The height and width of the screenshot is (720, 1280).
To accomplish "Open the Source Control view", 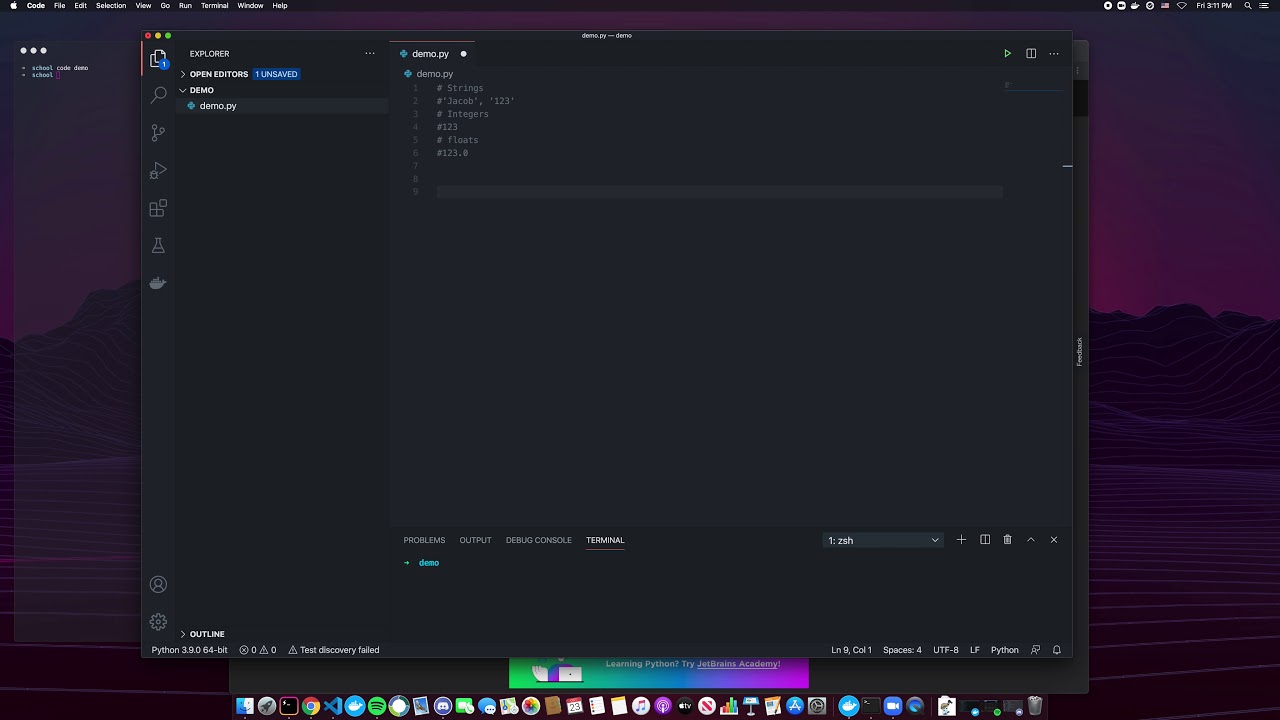I will click(158, 133).
